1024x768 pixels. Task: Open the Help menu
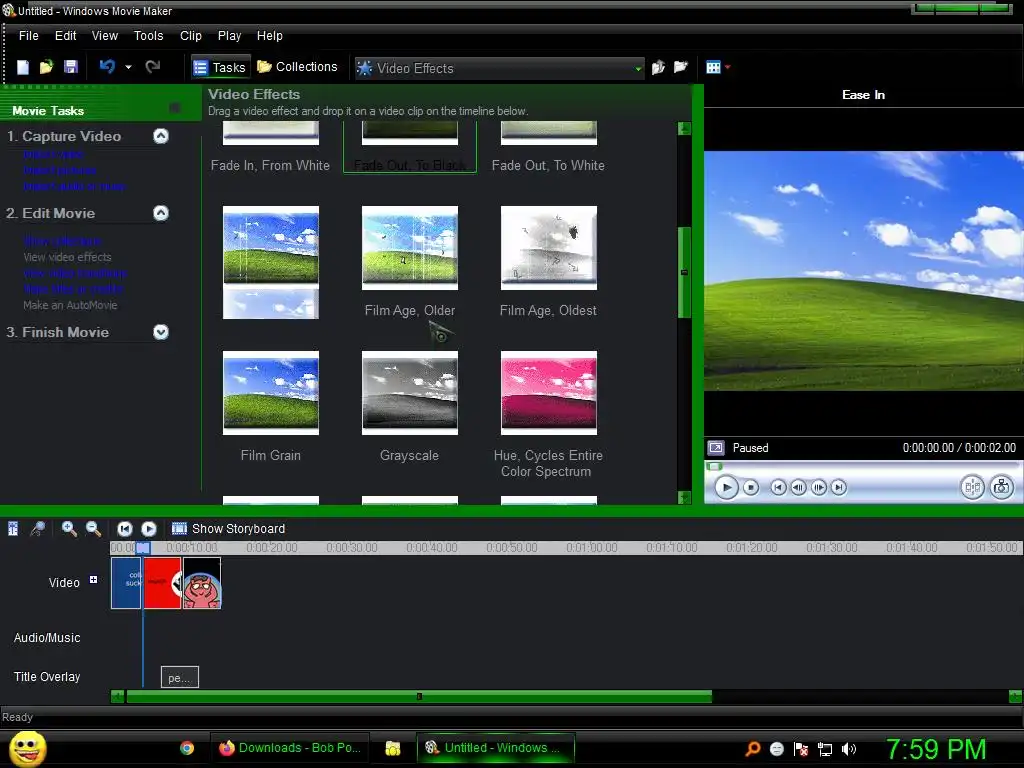269,36
